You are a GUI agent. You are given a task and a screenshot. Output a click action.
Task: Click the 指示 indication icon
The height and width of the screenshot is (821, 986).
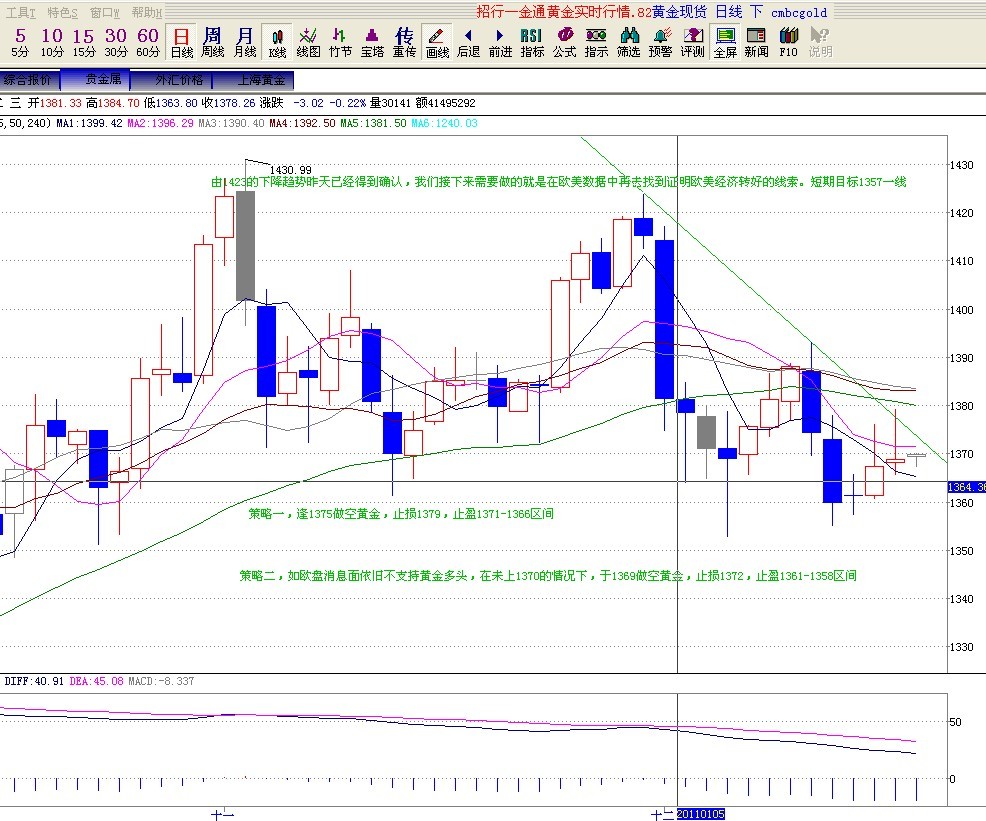596,43
